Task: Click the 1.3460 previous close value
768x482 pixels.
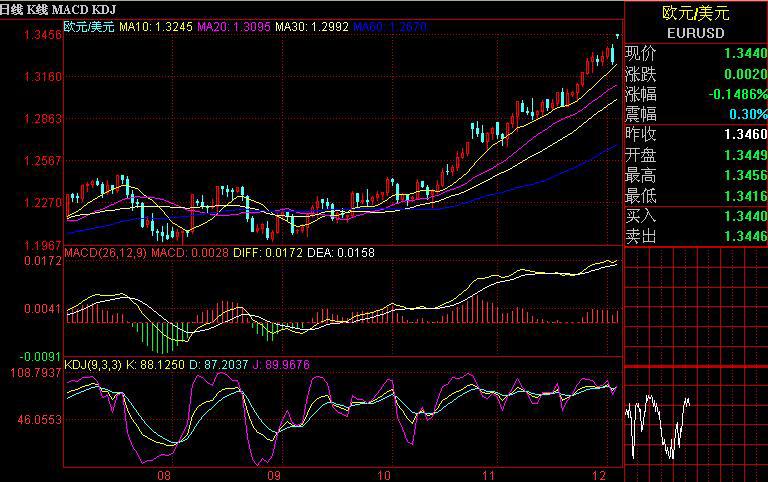Action: (745, 134)
